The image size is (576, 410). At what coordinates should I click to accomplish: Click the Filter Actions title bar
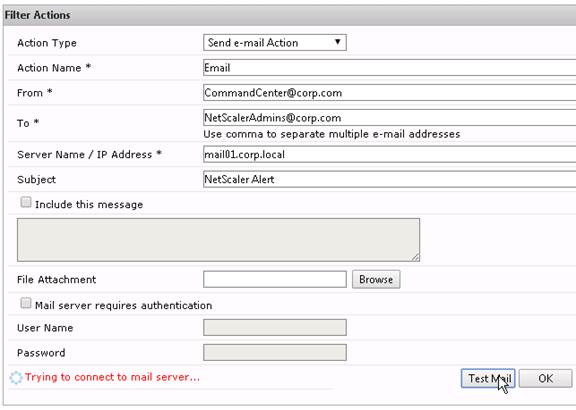[x=289, y=15]
